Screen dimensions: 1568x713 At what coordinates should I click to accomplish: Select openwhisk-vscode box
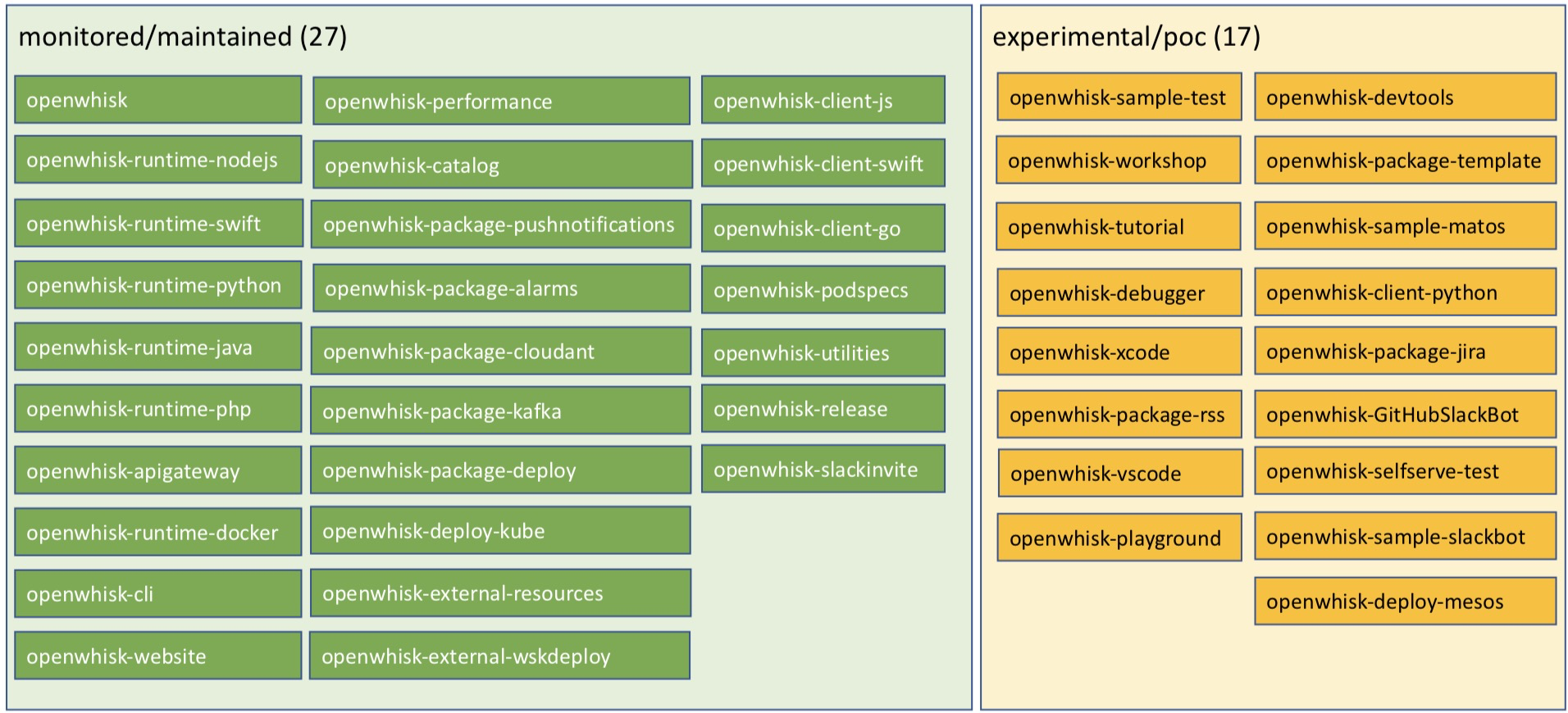coord(1120,473)
